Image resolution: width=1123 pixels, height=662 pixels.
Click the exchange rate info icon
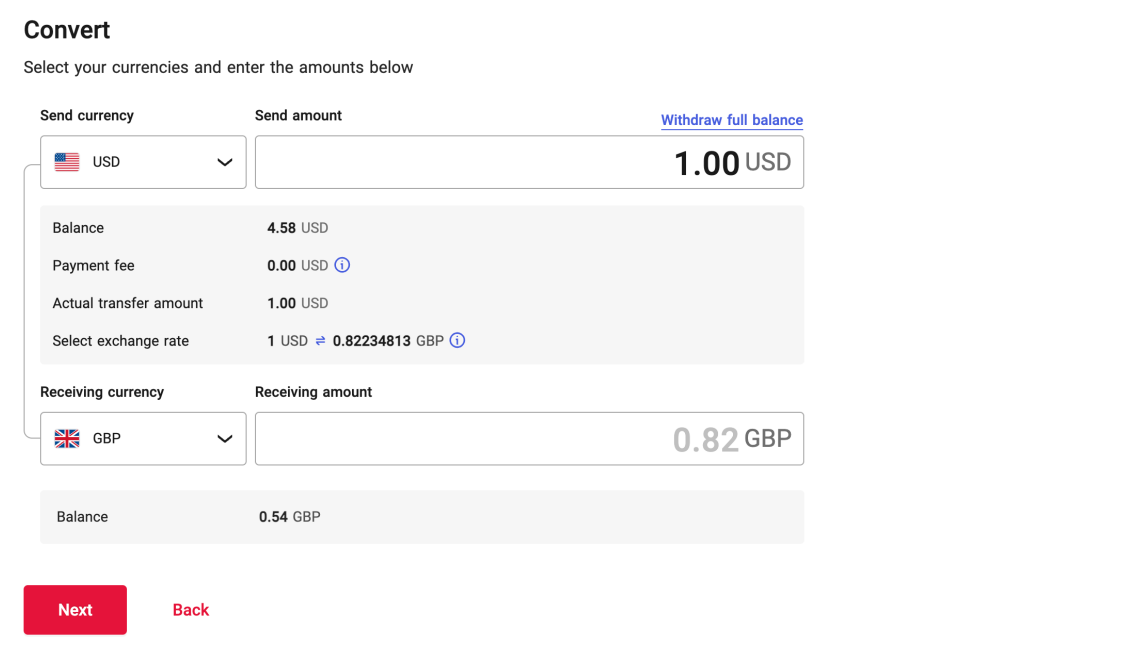458,341
